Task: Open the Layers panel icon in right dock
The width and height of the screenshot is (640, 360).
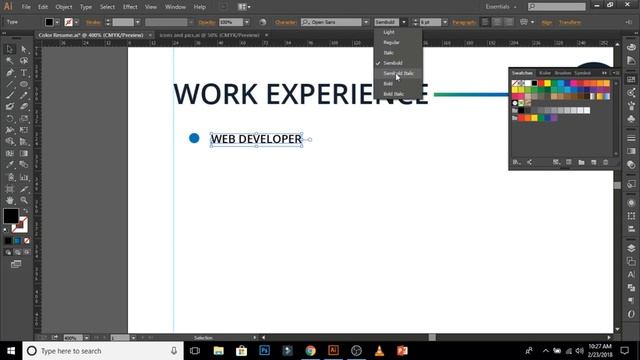Action: tap(631, 248)
